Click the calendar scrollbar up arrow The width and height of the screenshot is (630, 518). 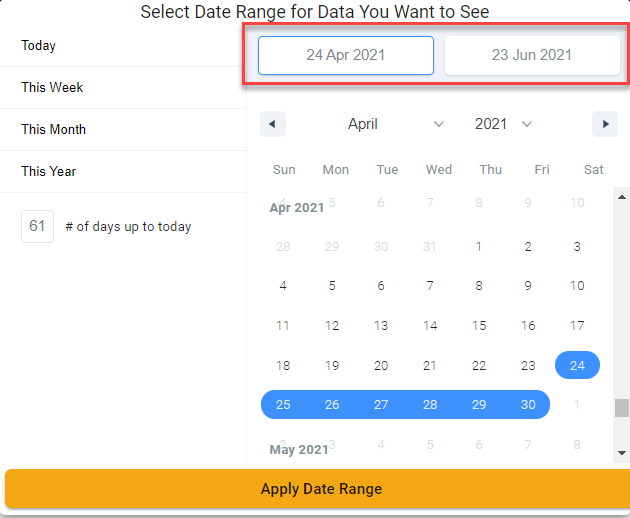click(x=622, y=197)
